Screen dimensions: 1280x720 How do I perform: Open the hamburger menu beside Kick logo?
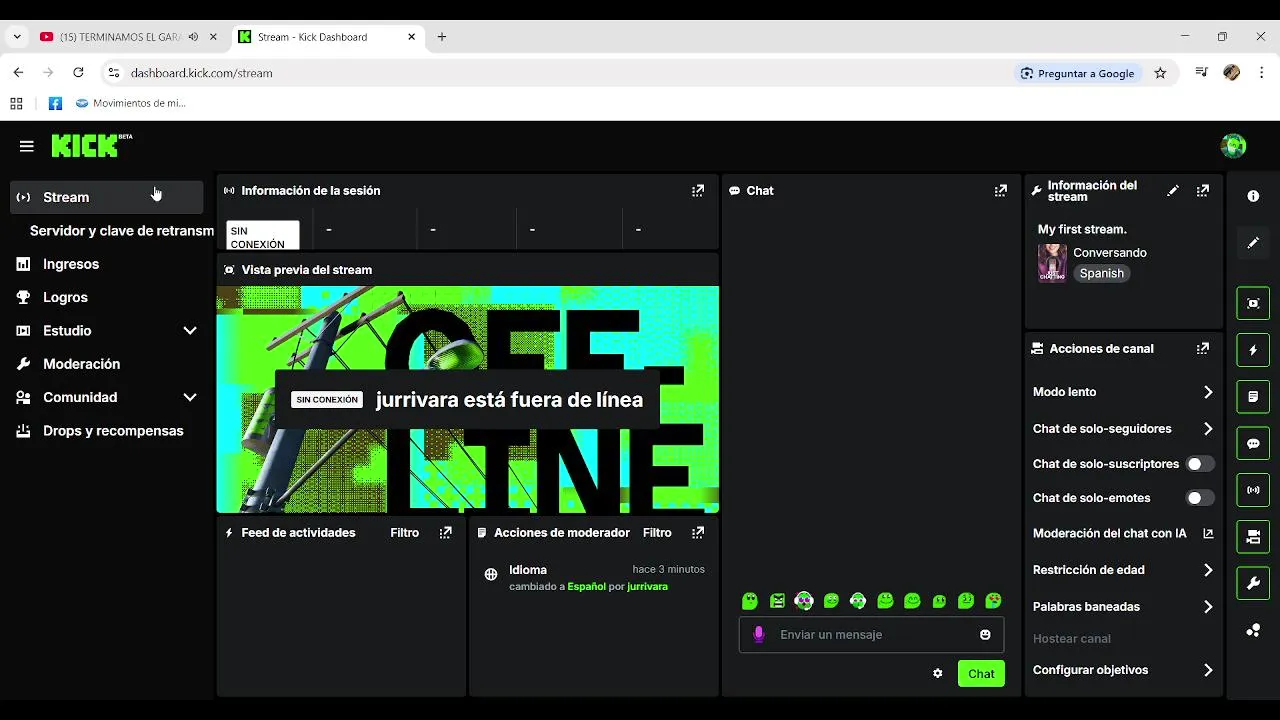pos(27,146)
